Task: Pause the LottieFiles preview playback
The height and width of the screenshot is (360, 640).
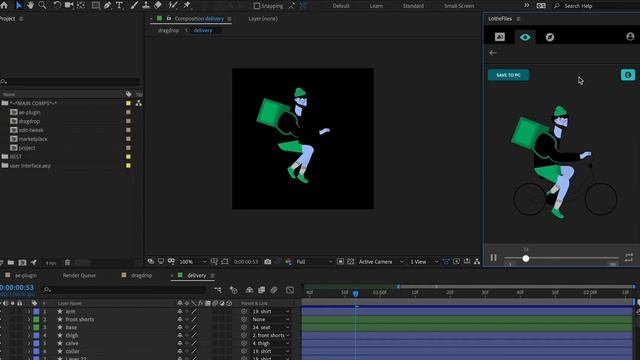Action: [493, 258]
